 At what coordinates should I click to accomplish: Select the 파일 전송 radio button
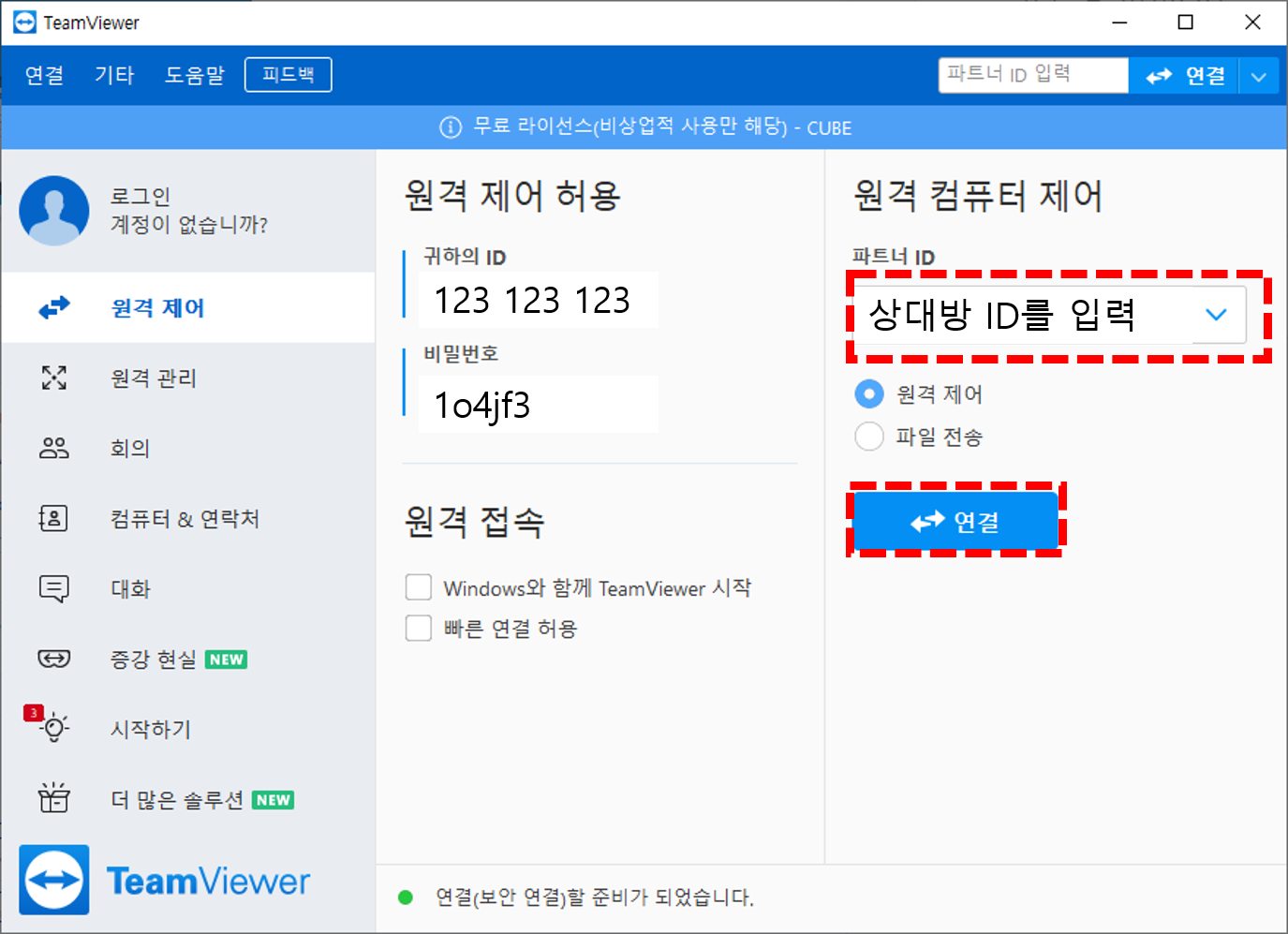click(869, 436)
